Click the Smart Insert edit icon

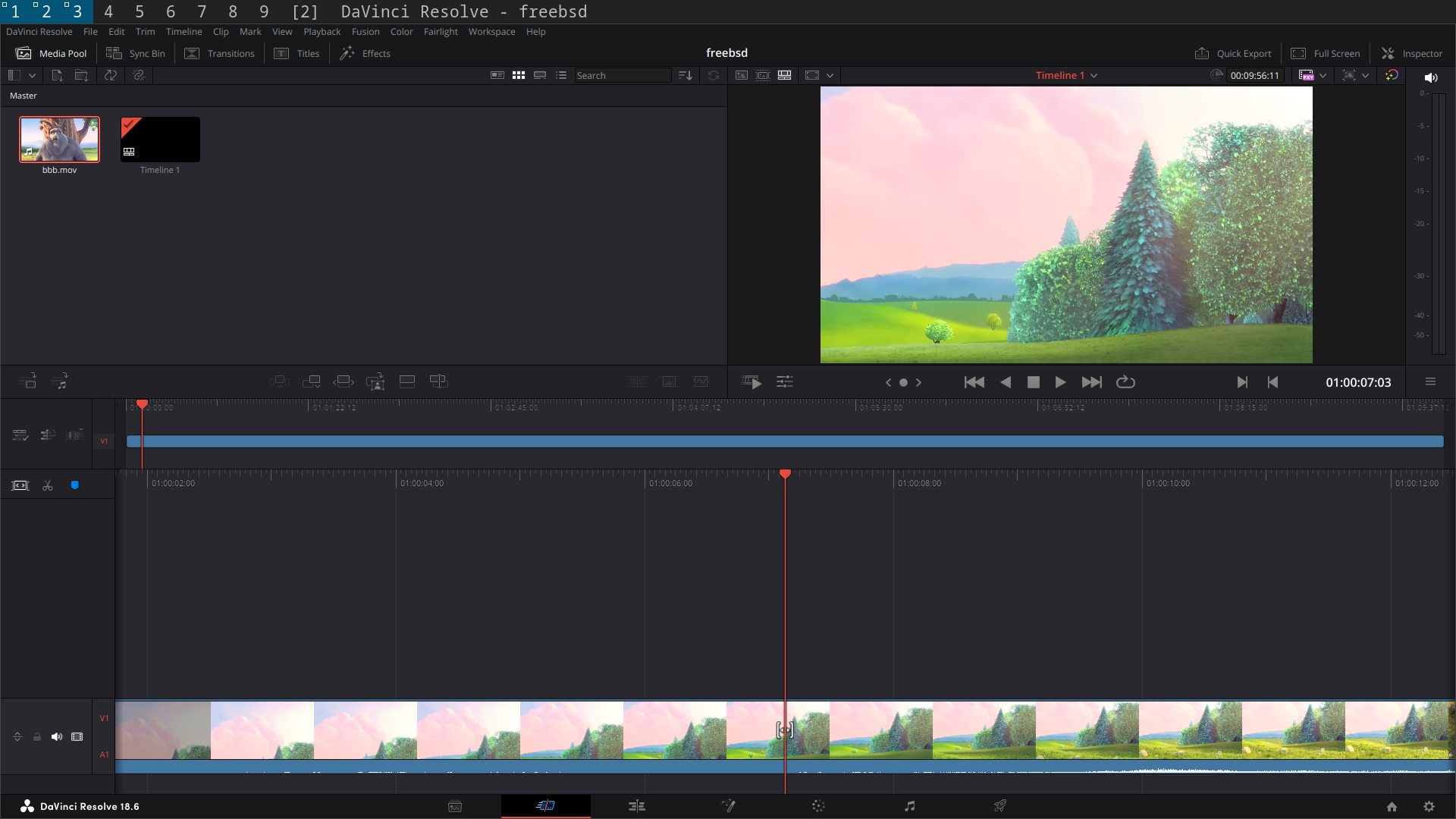tap(280, 381)
